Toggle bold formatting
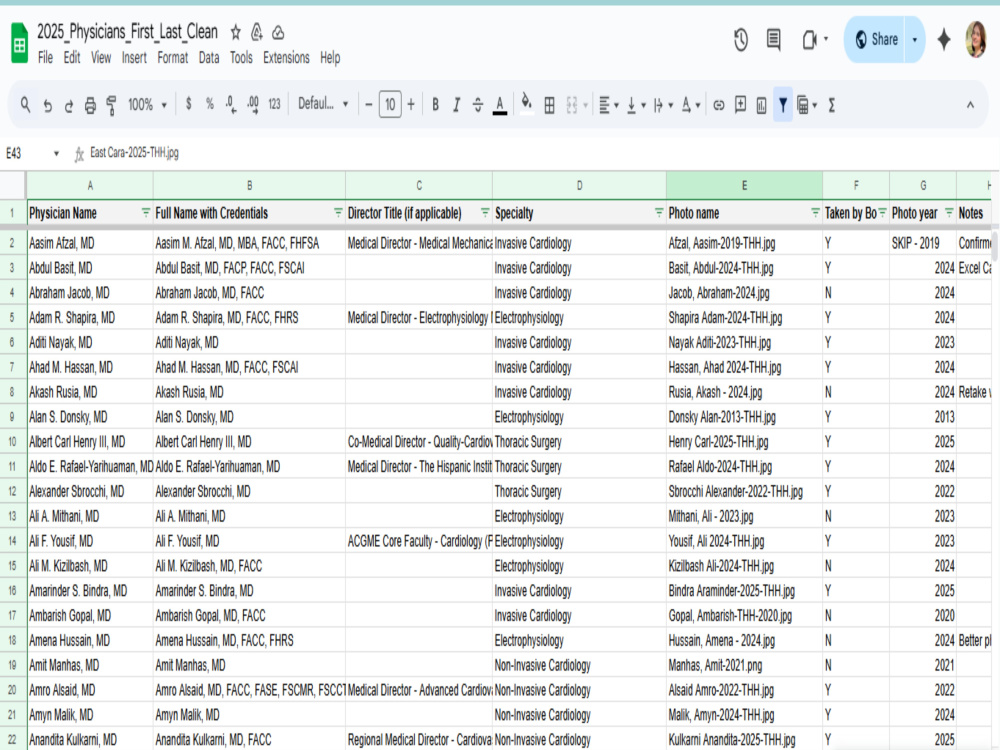Screen dimensions: 1000x750 pyautogui.click(x=435, y=105)
